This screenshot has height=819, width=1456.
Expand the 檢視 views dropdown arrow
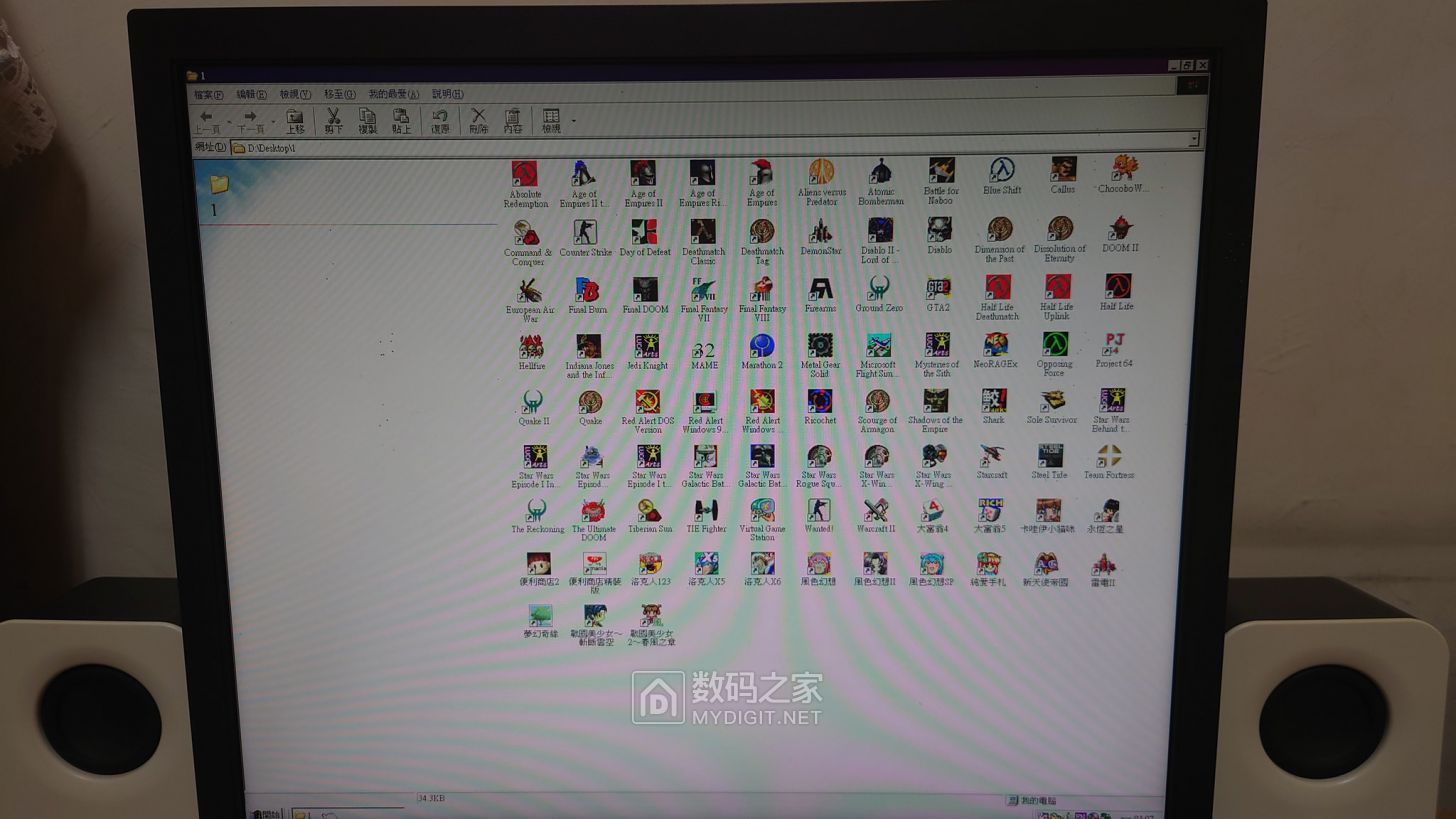point(573,121)
